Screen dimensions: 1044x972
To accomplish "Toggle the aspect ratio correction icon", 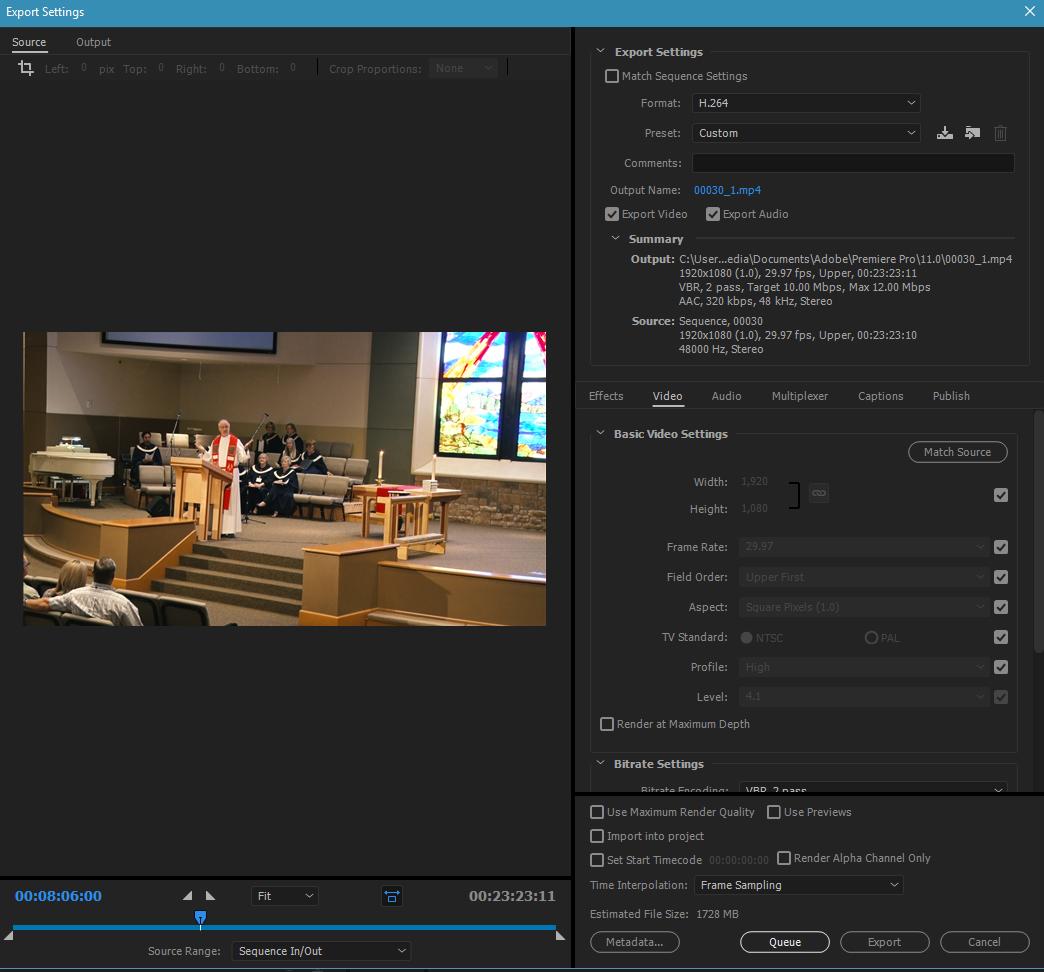I will pyautogui.click(x=392, y=896).
